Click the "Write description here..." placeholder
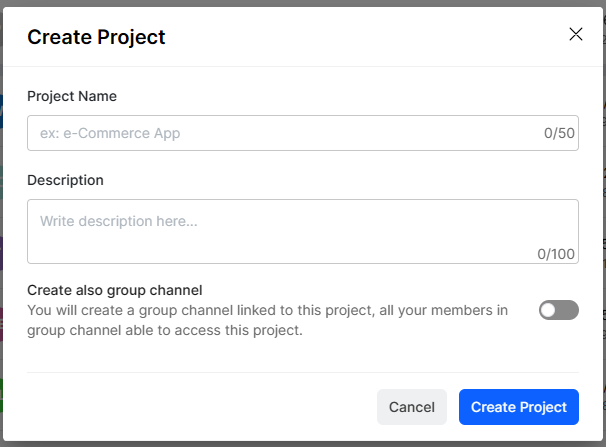Screen dimensions: 606x447 118,221
